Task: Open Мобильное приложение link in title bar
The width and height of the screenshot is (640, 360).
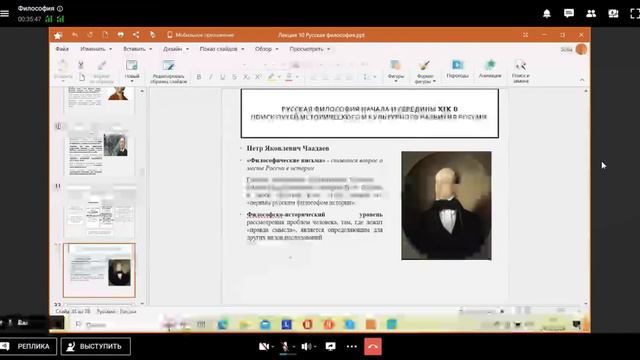Action: 200,35
